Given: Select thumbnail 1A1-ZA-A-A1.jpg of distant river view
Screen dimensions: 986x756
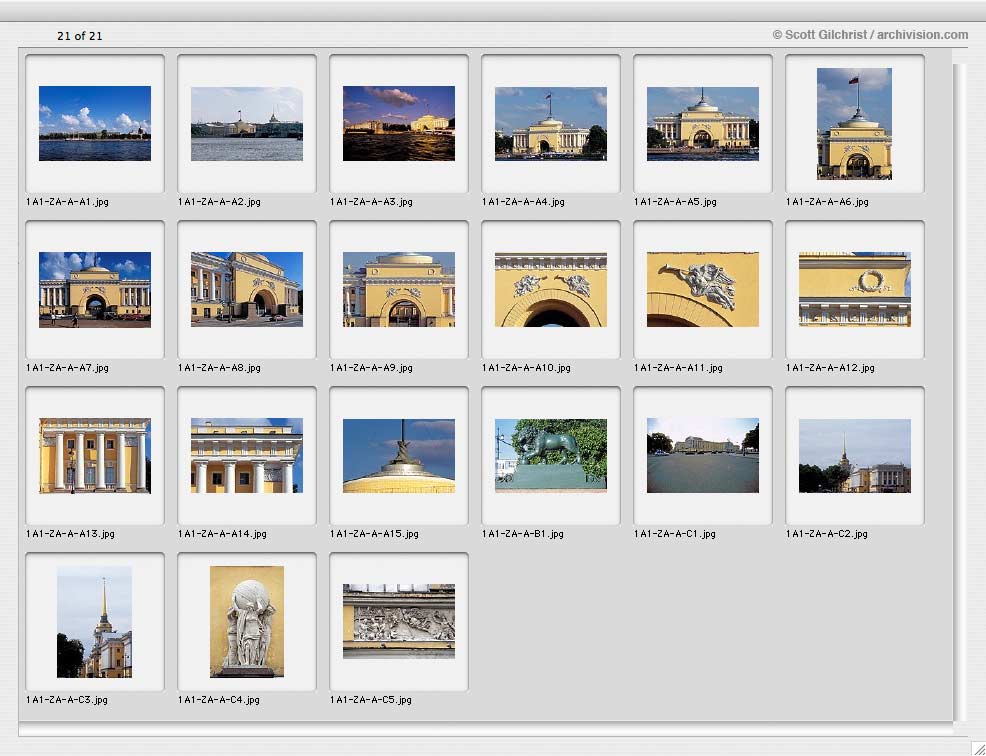Looking at the screenshot, I should 95,123.
